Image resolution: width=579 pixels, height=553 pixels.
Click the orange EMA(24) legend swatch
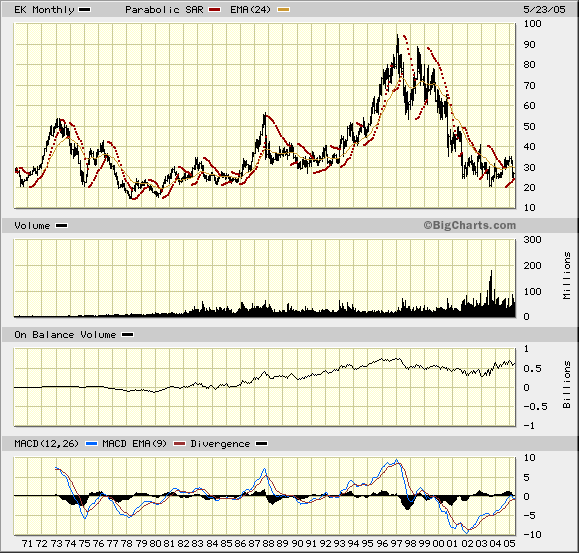(x=284, y=10)
